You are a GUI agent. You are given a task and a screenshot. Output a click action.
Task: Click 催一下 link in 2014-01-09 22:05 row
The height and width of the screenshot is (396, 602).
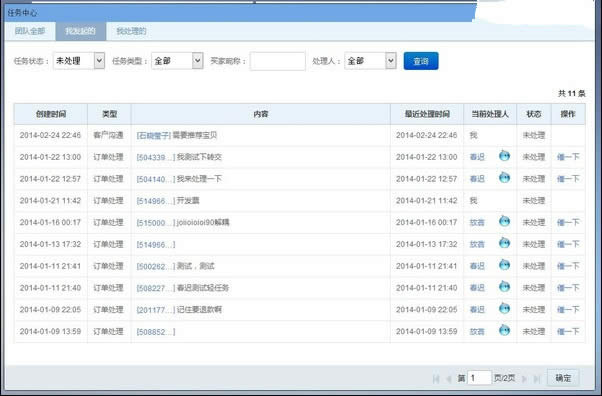point(568,310)
